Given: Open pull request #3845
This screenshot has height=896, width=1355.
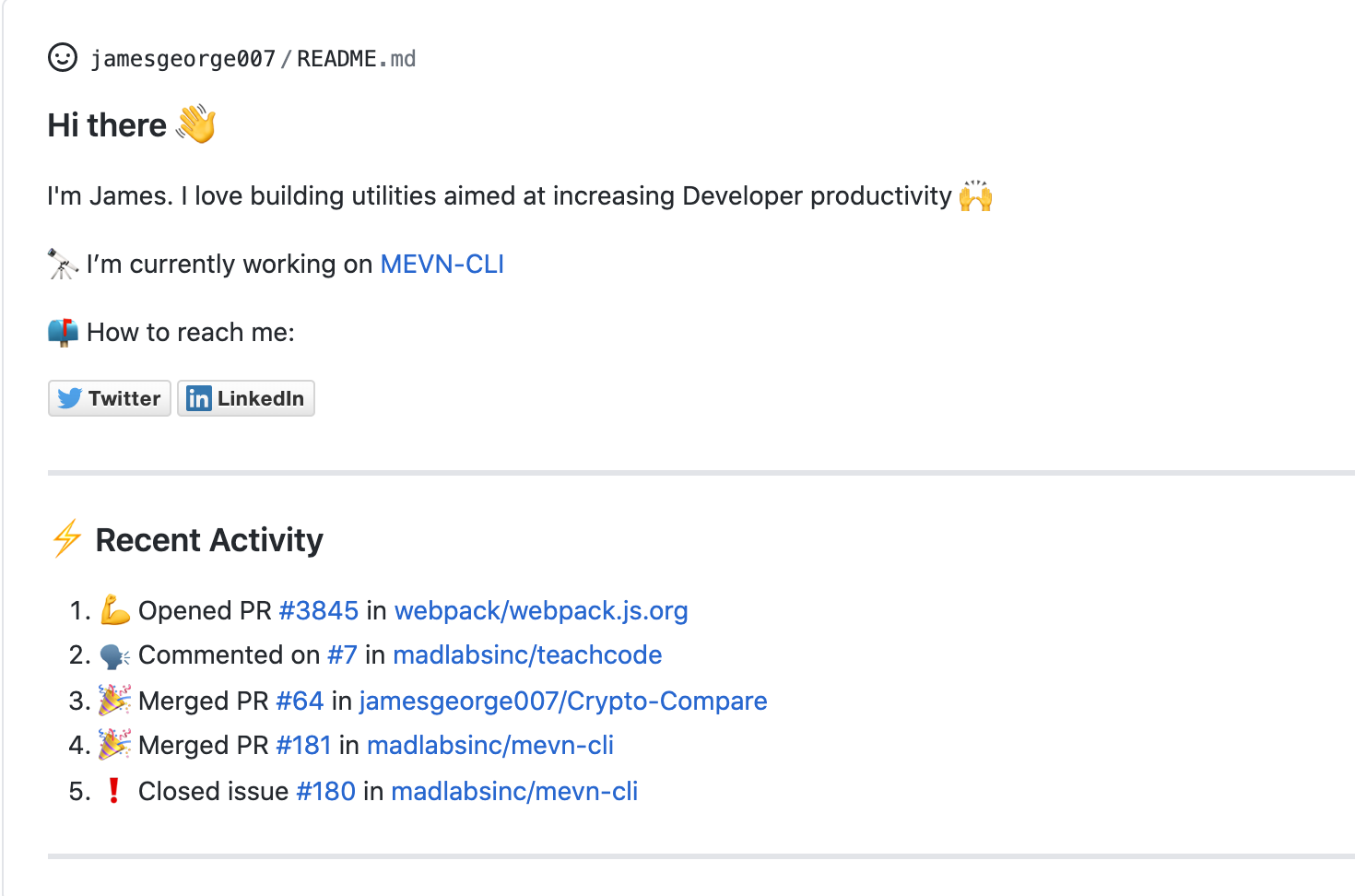Looking at the screenshot, I should (x=318, y=610).
